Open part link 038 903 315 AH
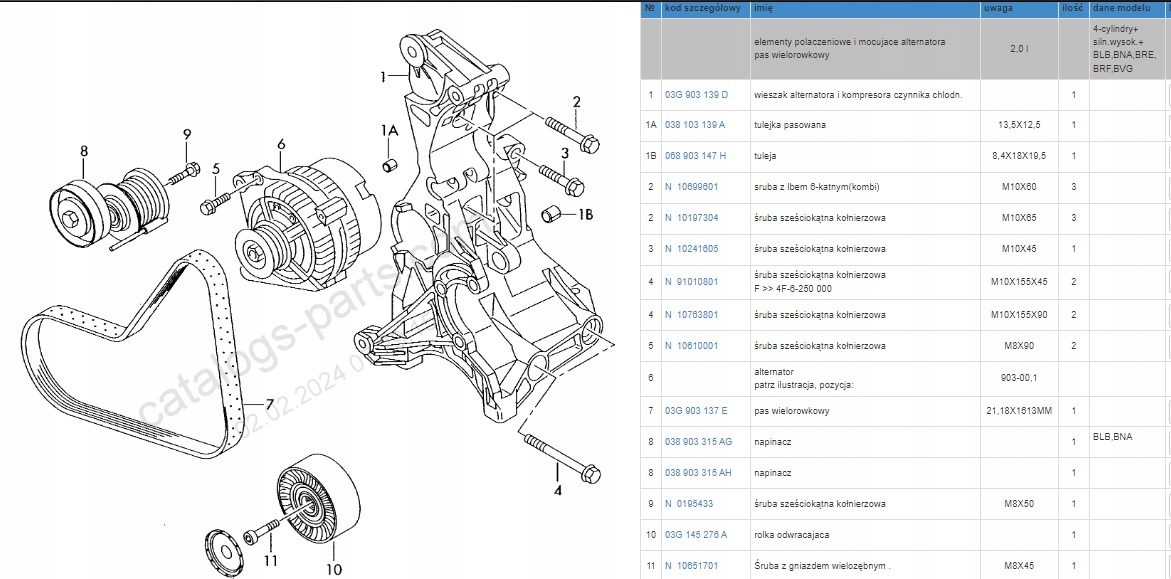The height and width of the screenshot is (579, 1171). pos(698,473)
